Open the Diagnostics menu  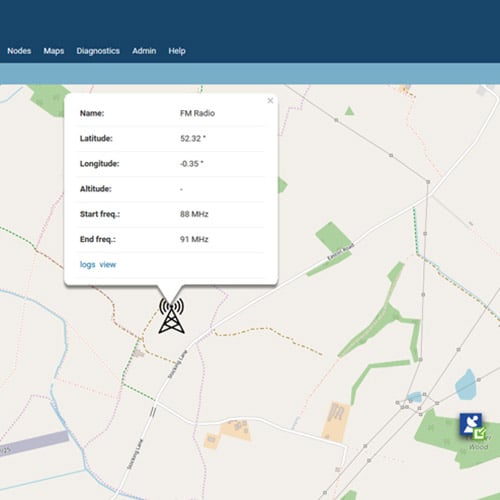click(98, 51)
